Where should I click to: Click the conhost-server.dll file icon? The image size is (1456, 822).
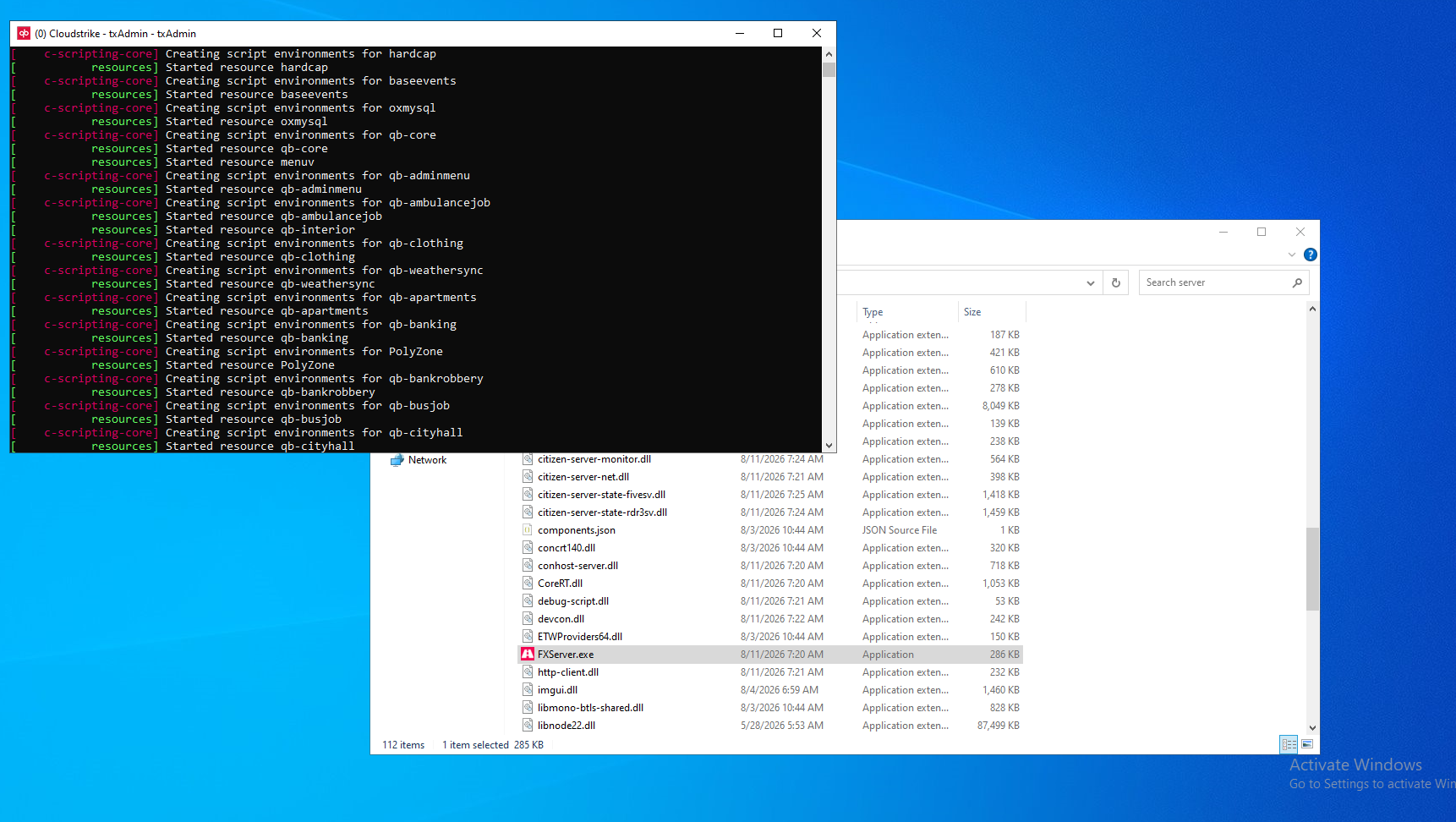pos(528,566)
